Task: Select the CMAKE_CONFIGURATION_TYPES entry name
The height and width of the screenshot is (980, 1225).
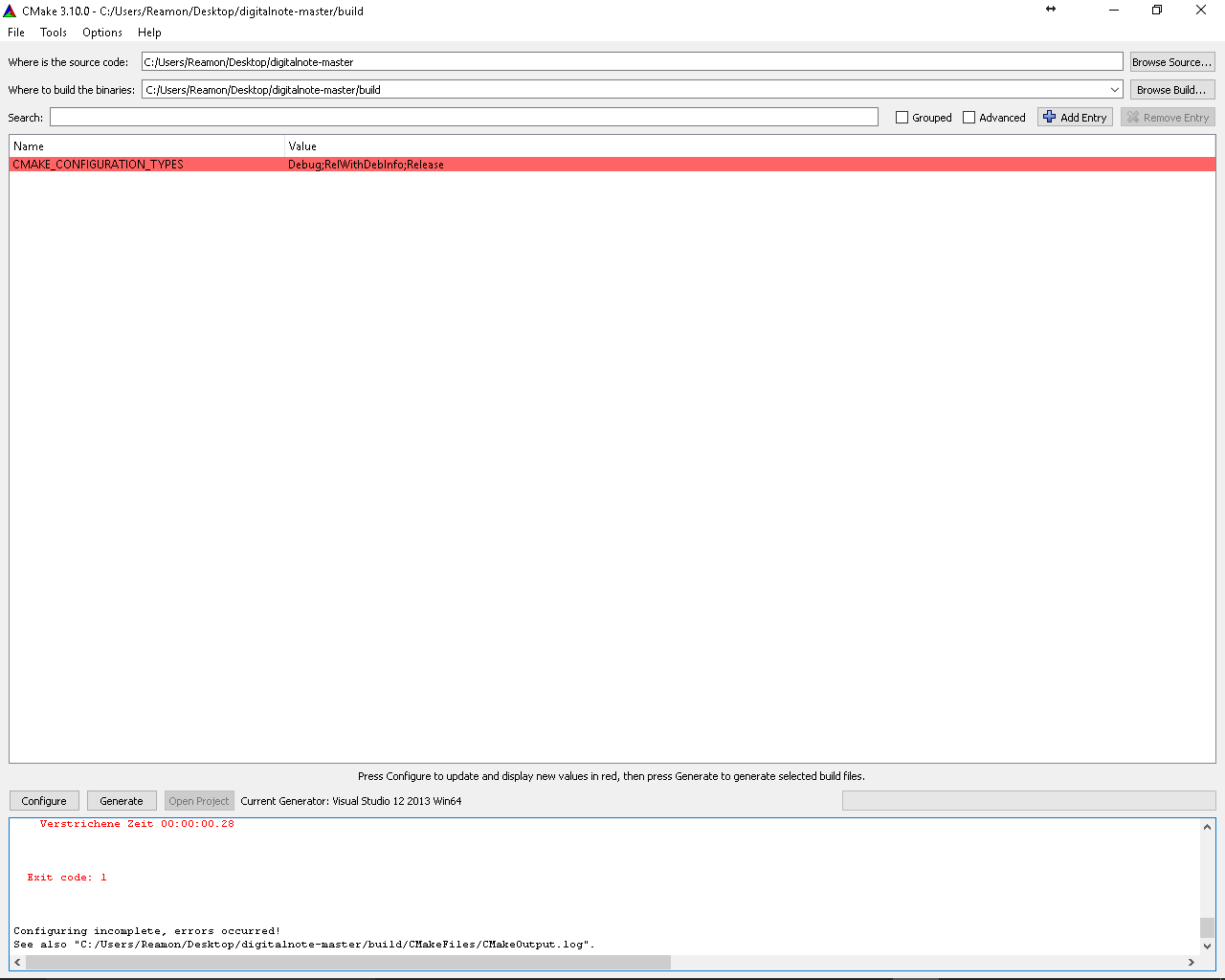Action: [98, 165]
